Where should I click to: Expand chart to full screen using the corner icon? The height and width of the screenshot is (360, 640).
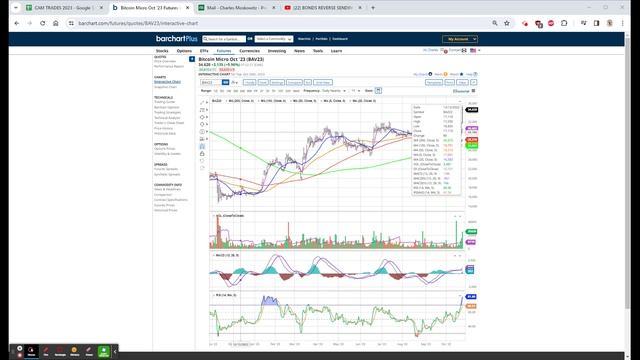pos(473,82)
